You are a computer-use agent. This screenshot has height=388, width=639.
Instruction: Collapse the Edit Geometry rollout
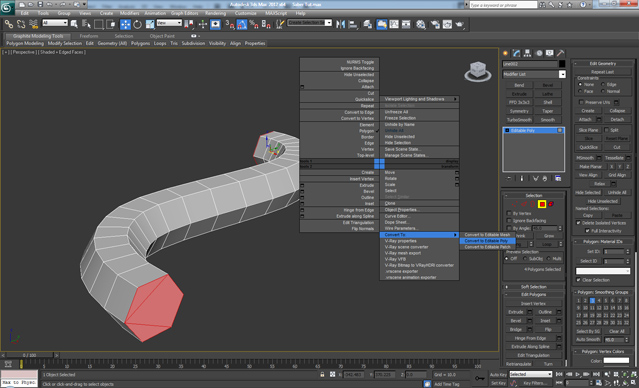click(603, 63)
